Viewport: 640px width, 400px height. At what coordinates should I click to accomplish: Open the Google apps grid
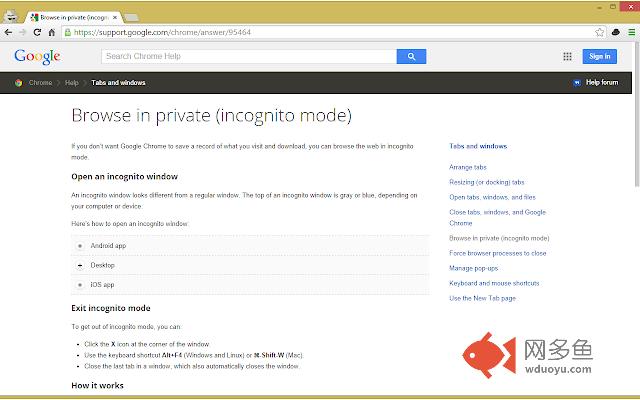(568, 57)
